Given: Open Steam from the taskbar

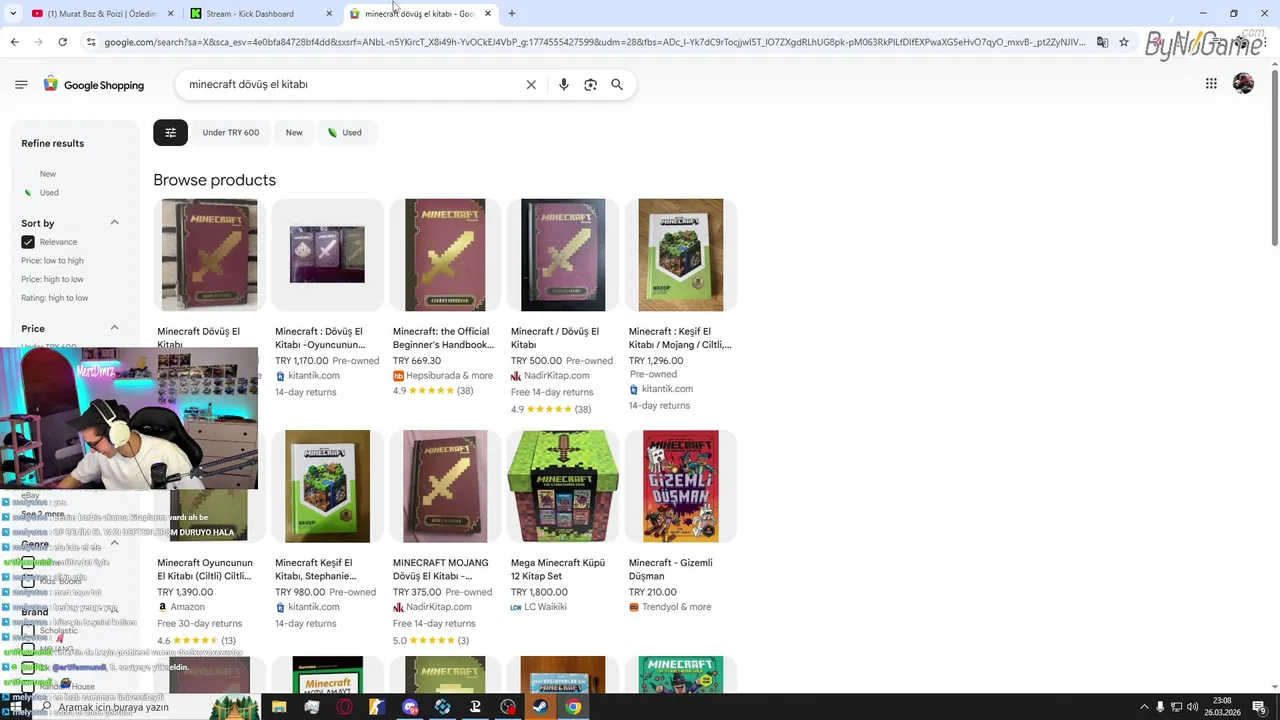Looking at the screenshot, I should pos(539,707).
